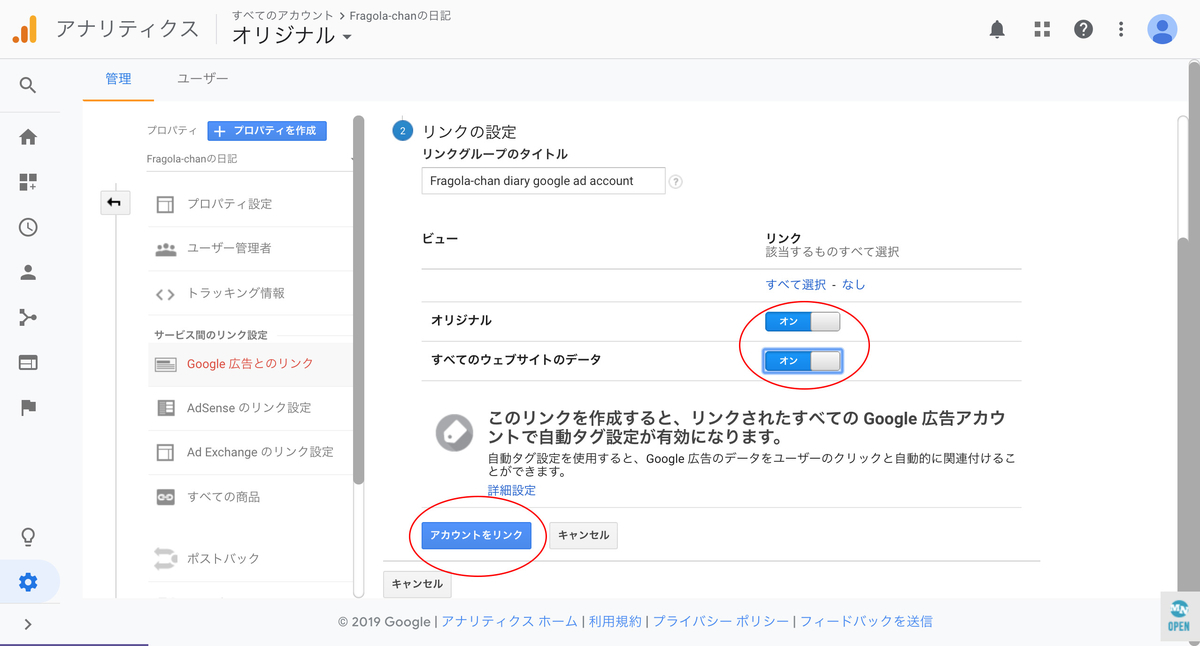Viewport: 1200px width, 646px height.
Task: Open AdSense のリンク設定 in the sidebar menu
Action: click(247, 408)
